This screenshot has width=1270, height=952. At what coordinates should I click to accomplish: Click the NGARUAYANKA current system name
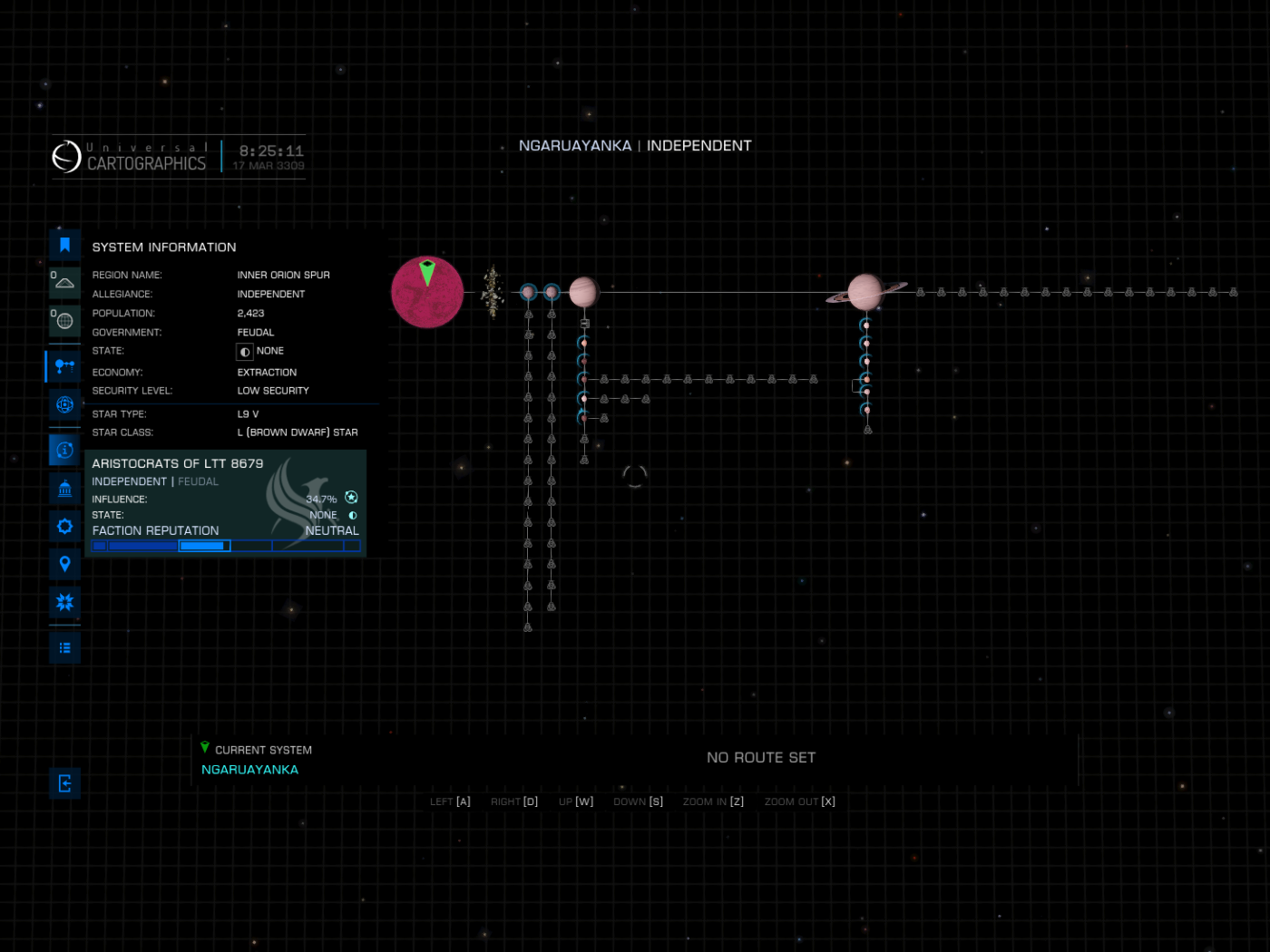[x=249, y=770]
